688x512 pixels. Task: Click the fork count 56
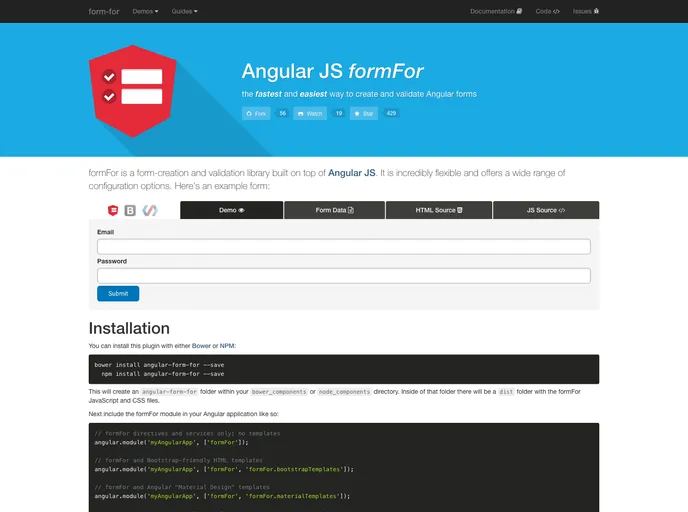[x=283, y=113]
